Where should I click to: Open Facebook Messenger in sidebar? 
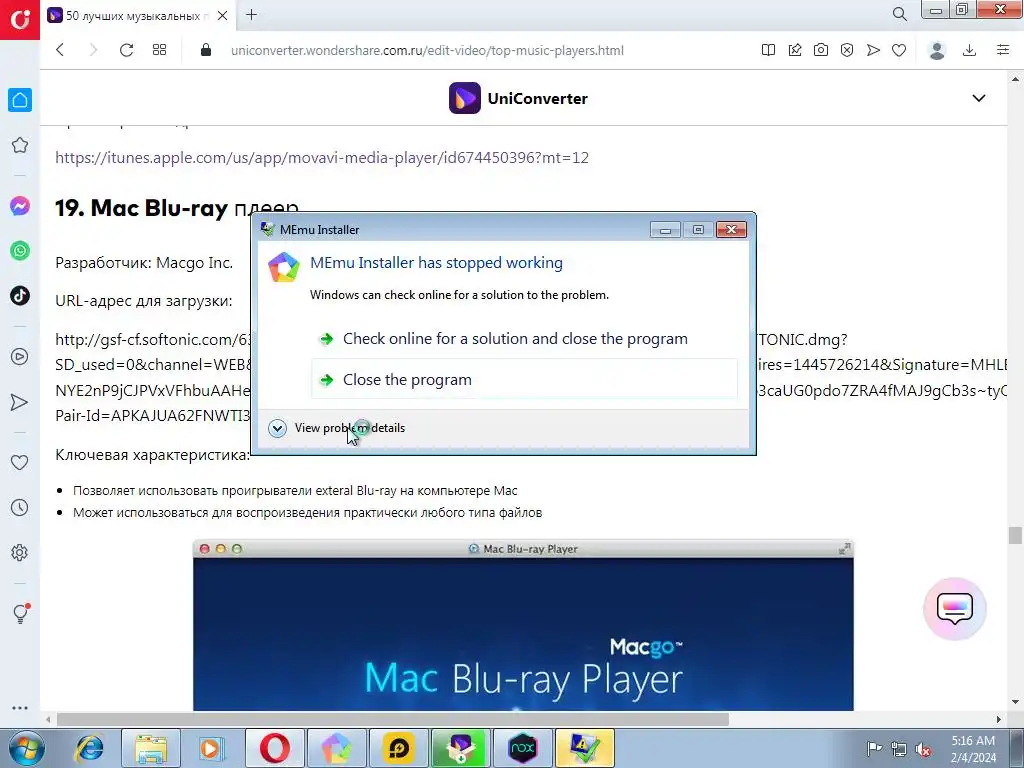click(20, 206)
